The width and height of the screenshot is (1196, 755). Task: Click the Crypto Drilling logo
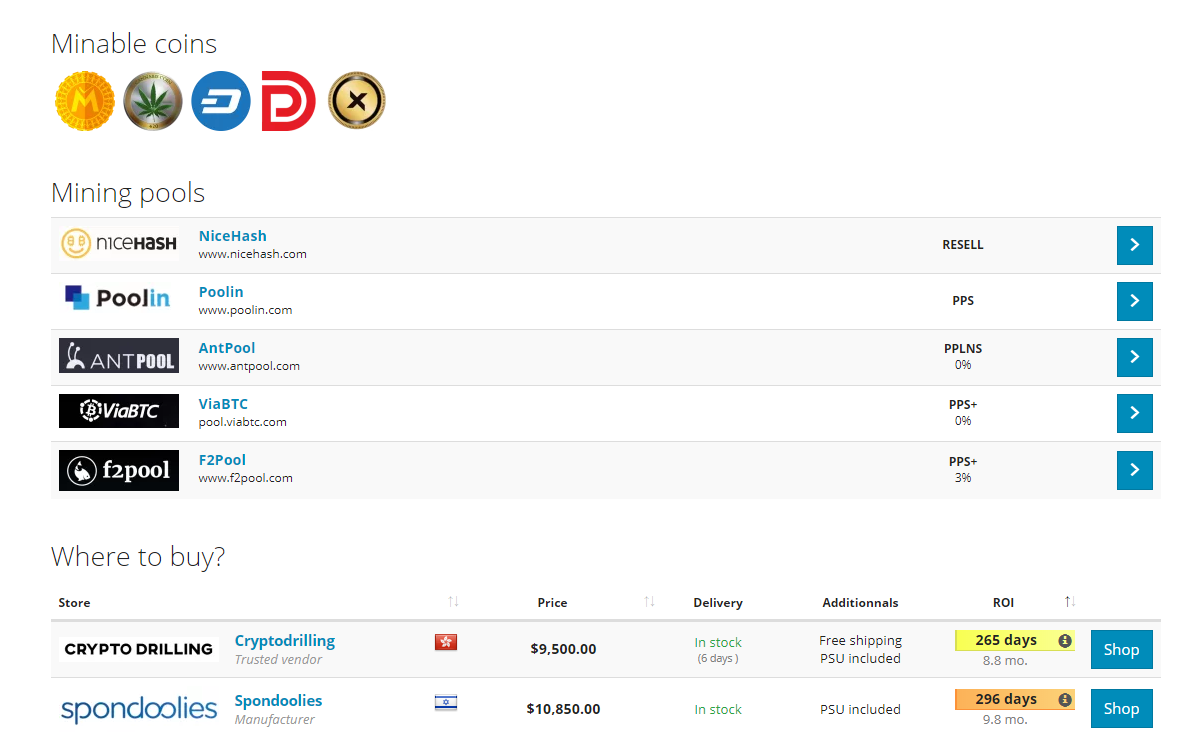tap(138, 649)
